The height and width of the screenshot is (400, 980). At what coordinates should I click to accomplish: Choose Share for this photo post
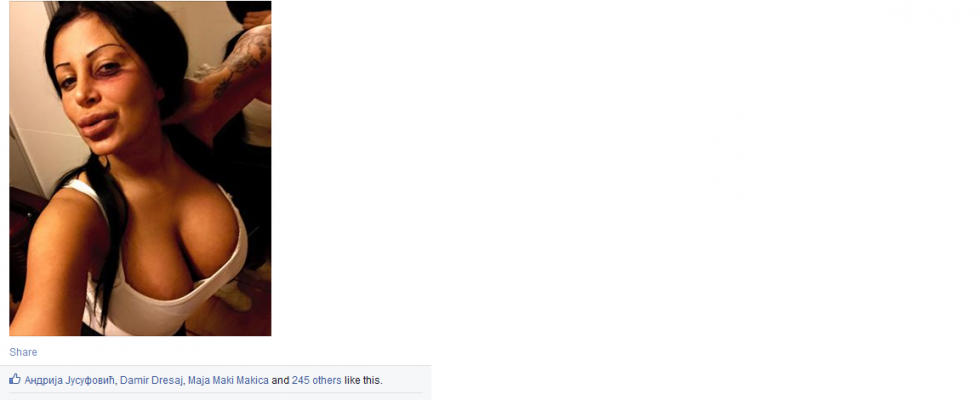[x=23, y=352]
